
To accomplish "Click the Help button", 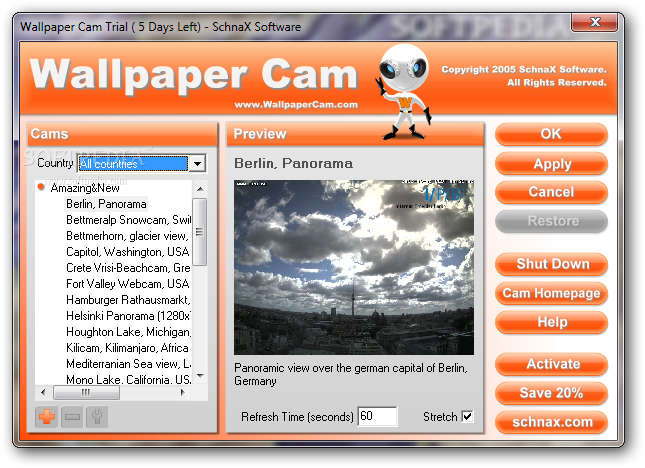I will point(551,322).
